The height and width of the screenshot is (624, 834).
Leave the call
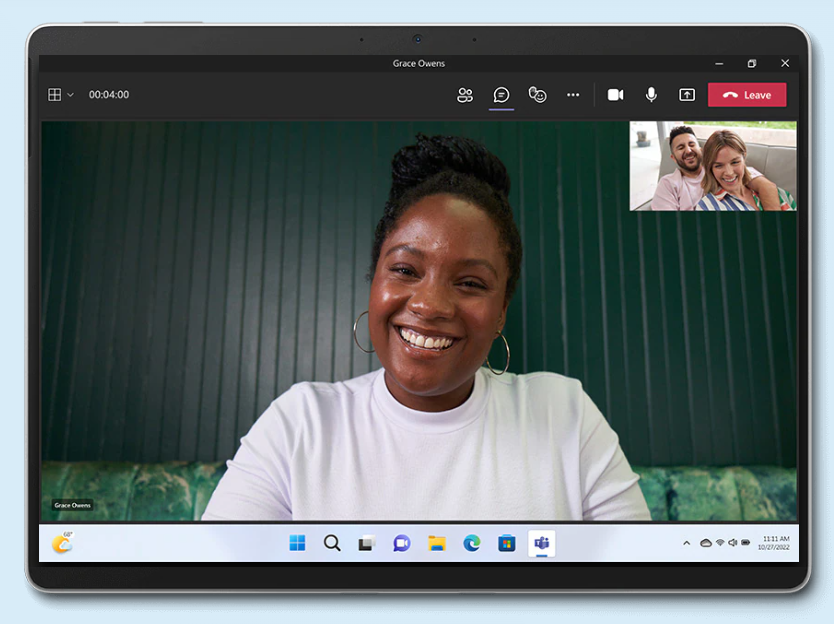[x=747, y=95]
